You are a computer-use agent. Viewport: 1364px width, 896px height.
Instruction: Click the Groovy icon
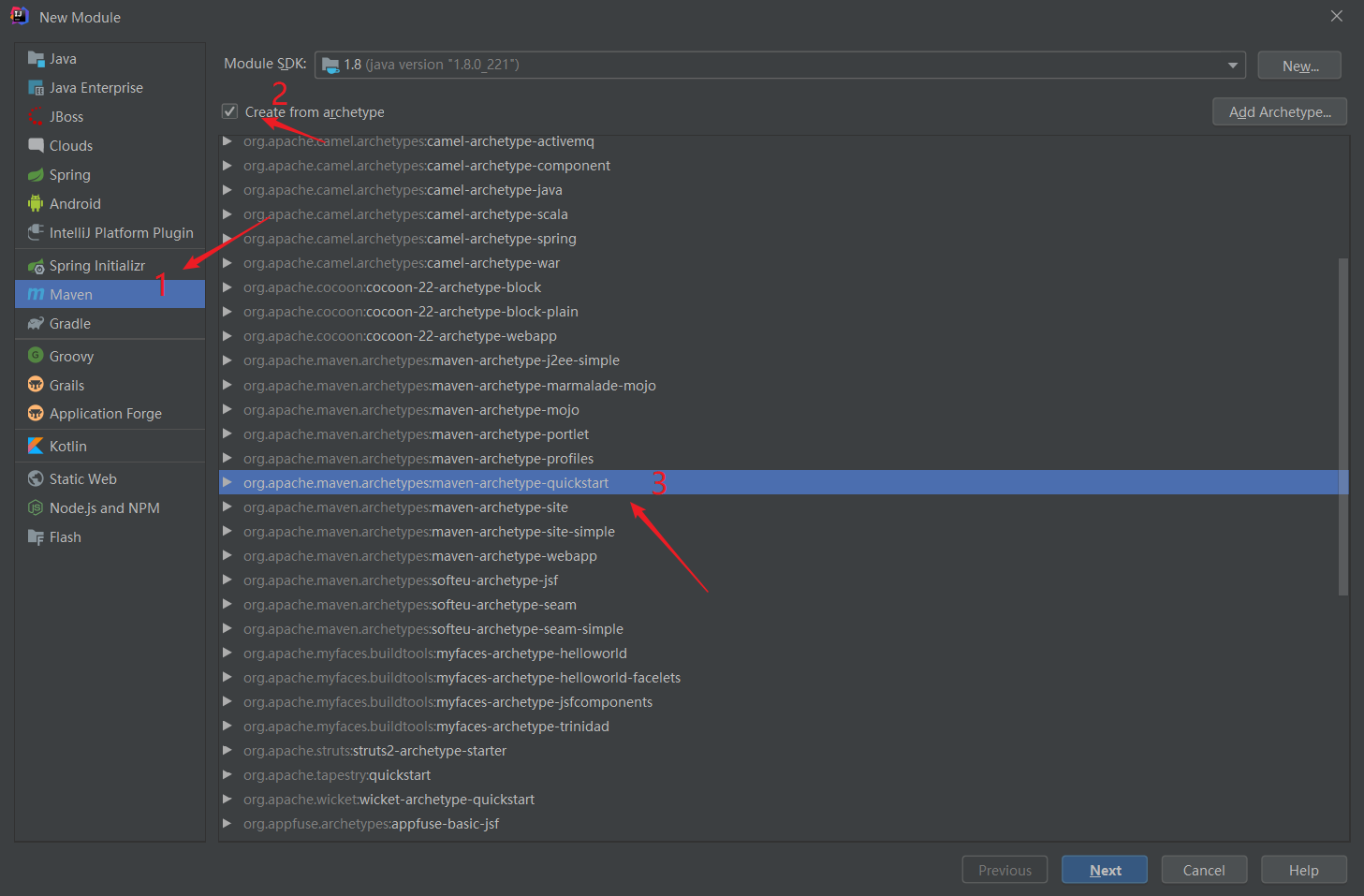click(36, 356)
